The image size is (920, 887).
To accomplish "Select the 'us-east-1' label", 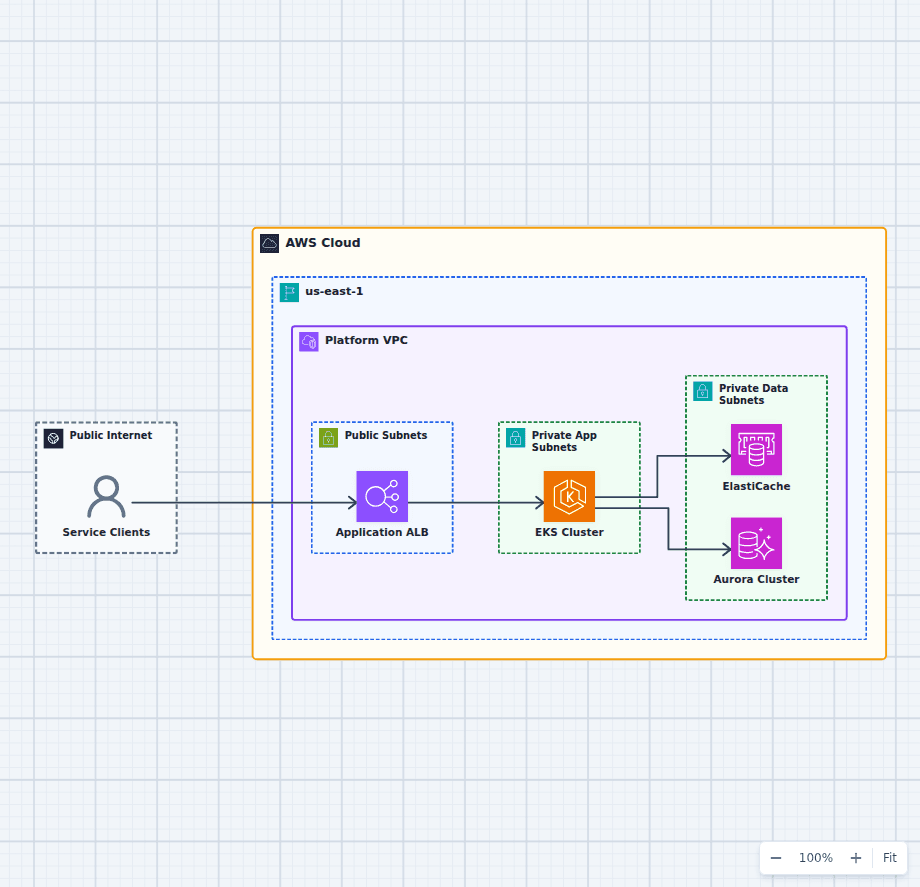I will tap(334, 291).
